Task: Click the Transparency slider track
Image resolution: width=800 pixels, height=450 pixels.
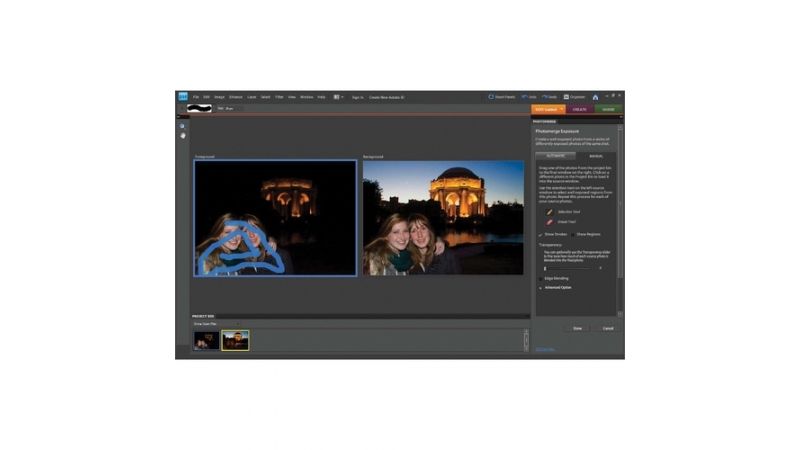Action: (x=572, y=268)
